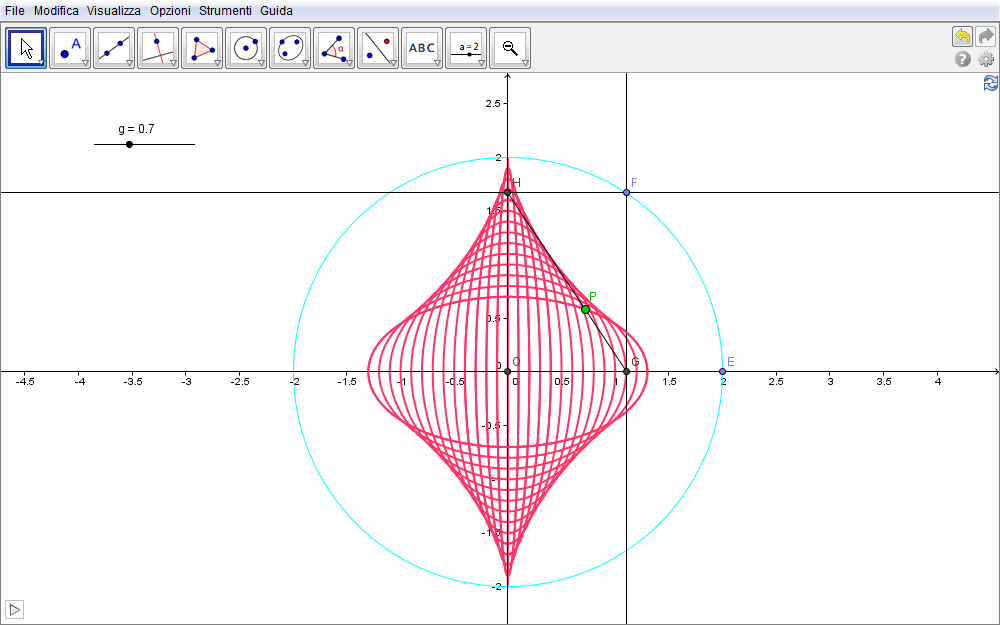Activate the ABC text insertion tool
Viewport: 1000px width, 625px height.
click(422, 47)
